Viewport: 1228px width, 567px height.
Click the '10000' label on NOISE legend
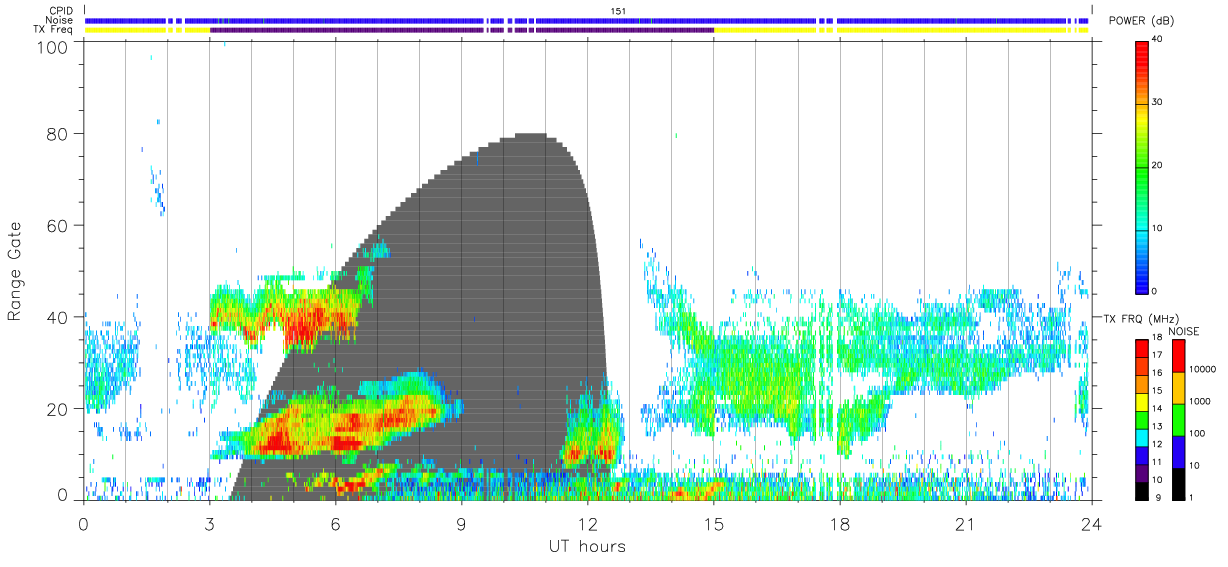(1203, 370)
